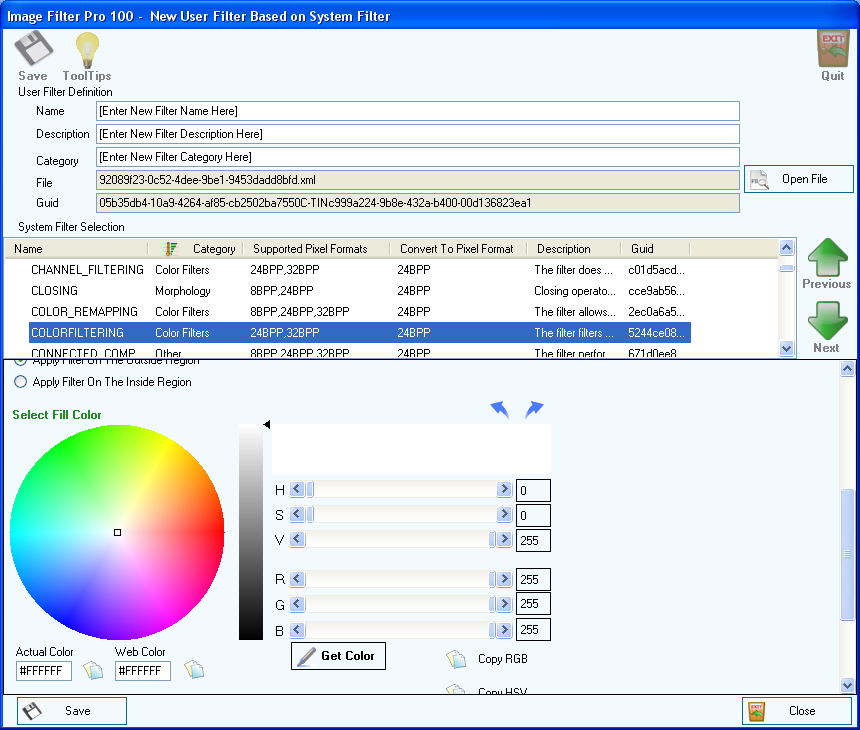Sort by Guid column header
This screenshot has height=730, width=860.
pyautogui.click(x=655, y=249)
